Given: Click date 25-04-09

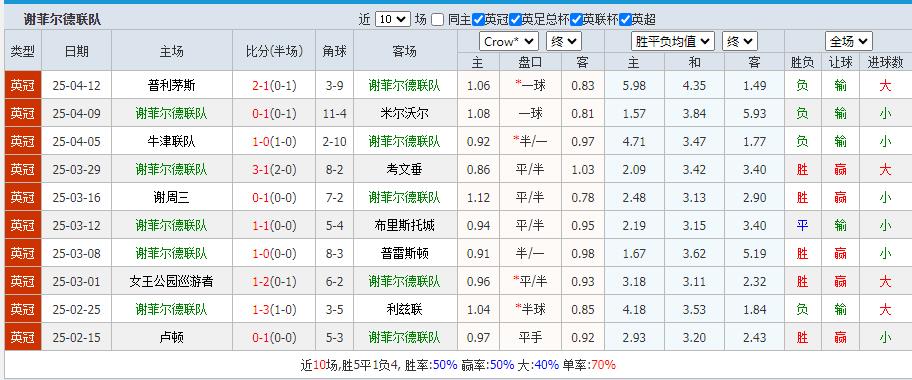Looking at the screenshot, I should 76,113.
